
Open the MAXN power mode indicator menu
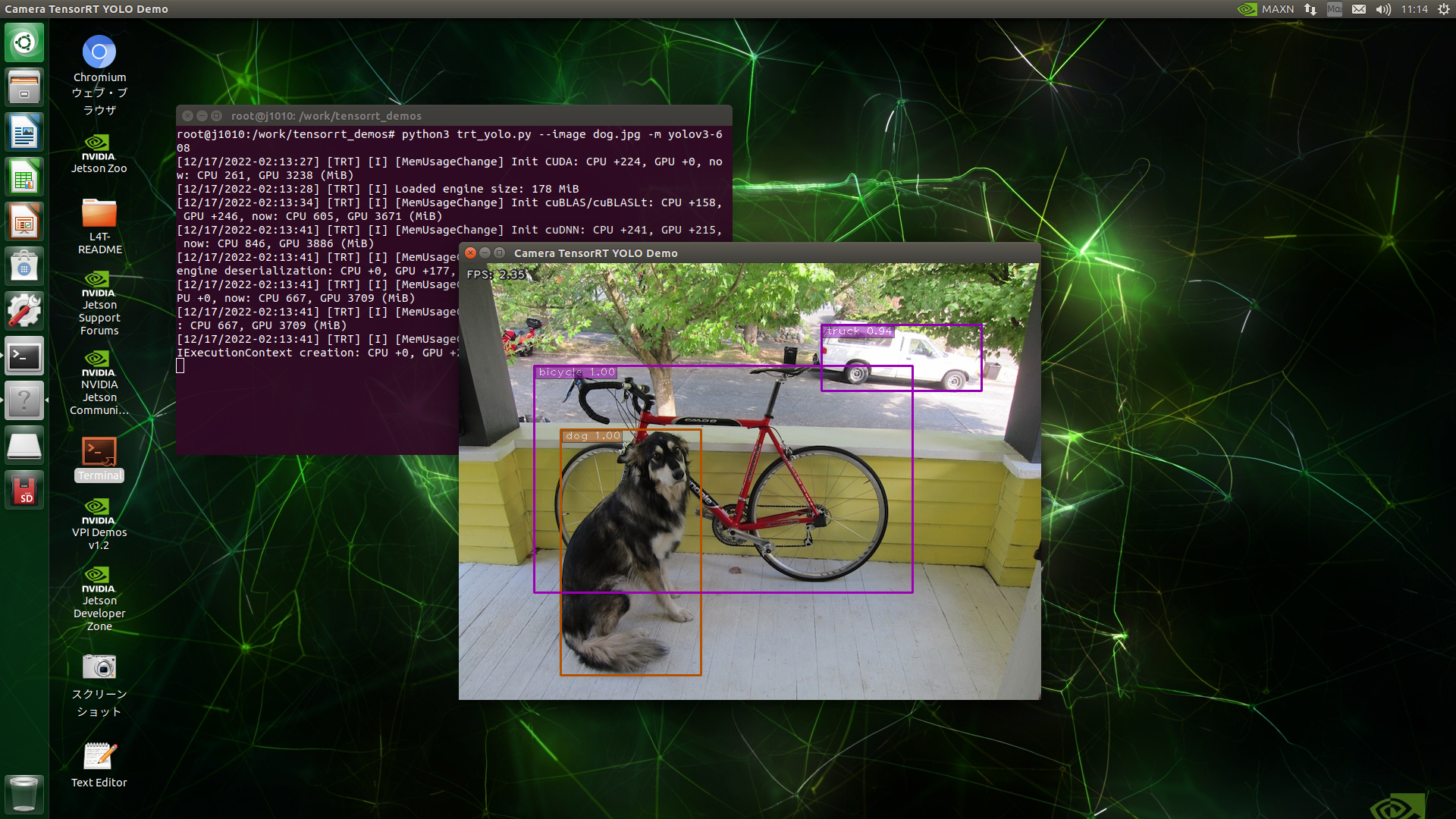click(x=1266, y=9)
